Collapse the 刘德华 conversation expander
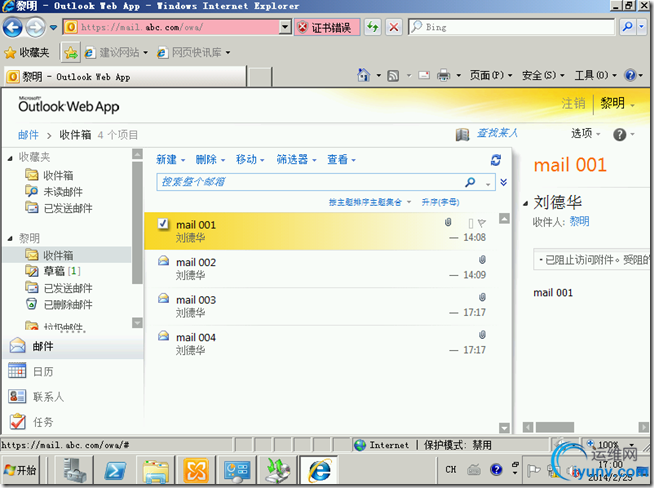Viewport: 654px width, 488px height. coord(526,204)
